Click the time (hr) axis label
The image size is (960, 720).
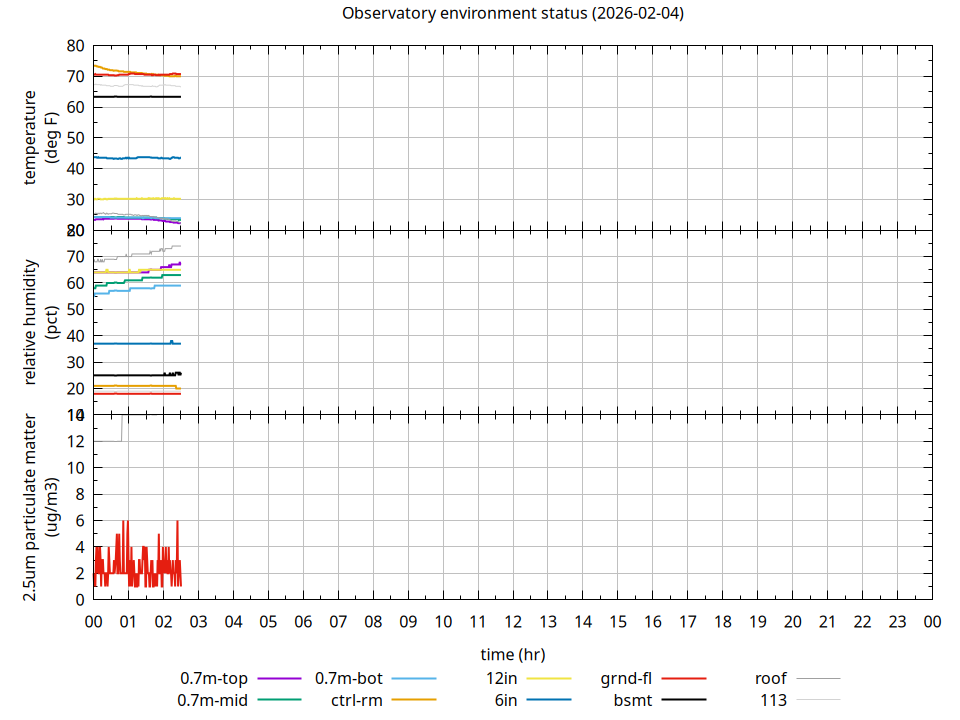(512, 654)
